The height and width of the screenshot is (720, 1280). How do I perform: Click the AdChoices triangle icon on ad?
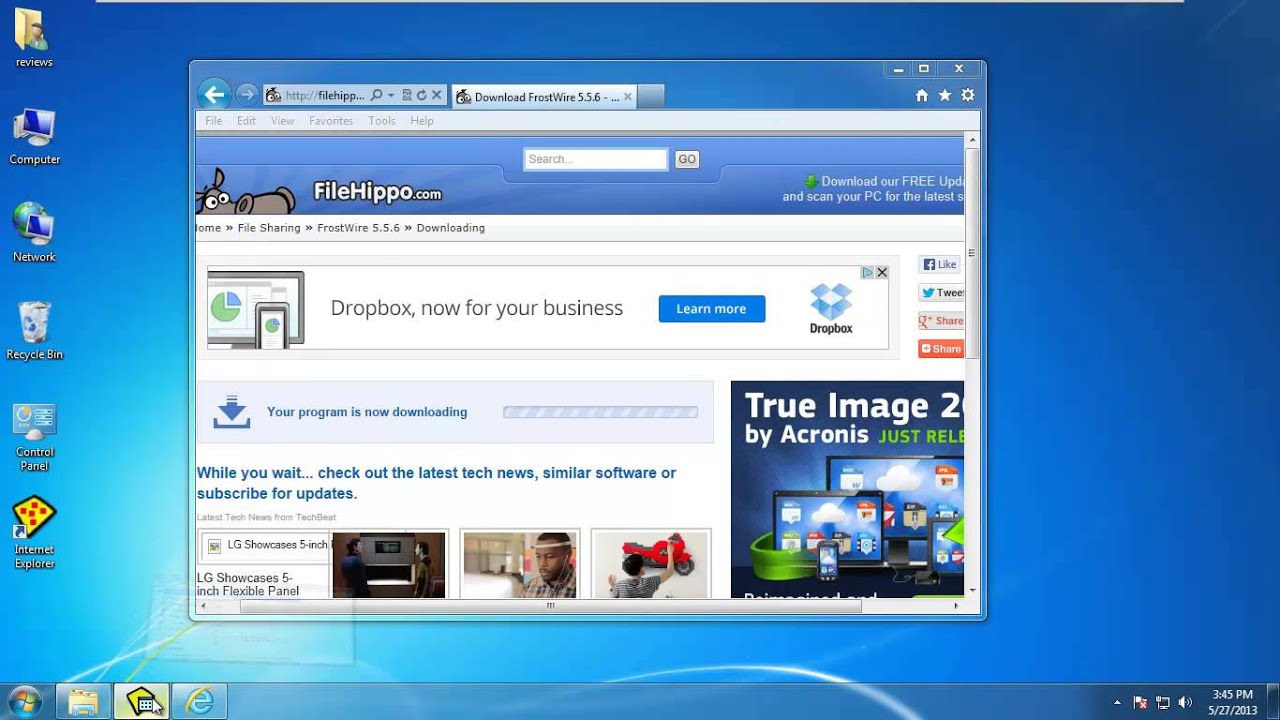pos(869,272)
